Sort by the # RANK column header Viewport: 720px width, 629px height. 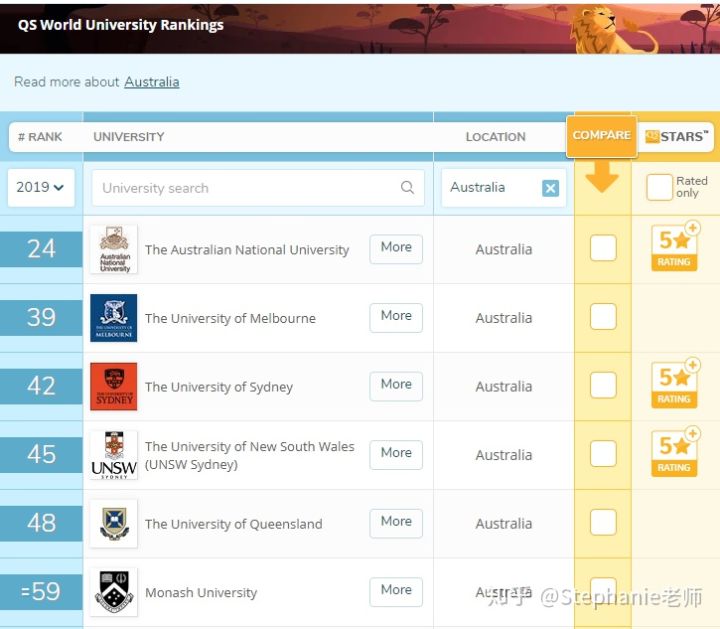click(x=40, y=137)
